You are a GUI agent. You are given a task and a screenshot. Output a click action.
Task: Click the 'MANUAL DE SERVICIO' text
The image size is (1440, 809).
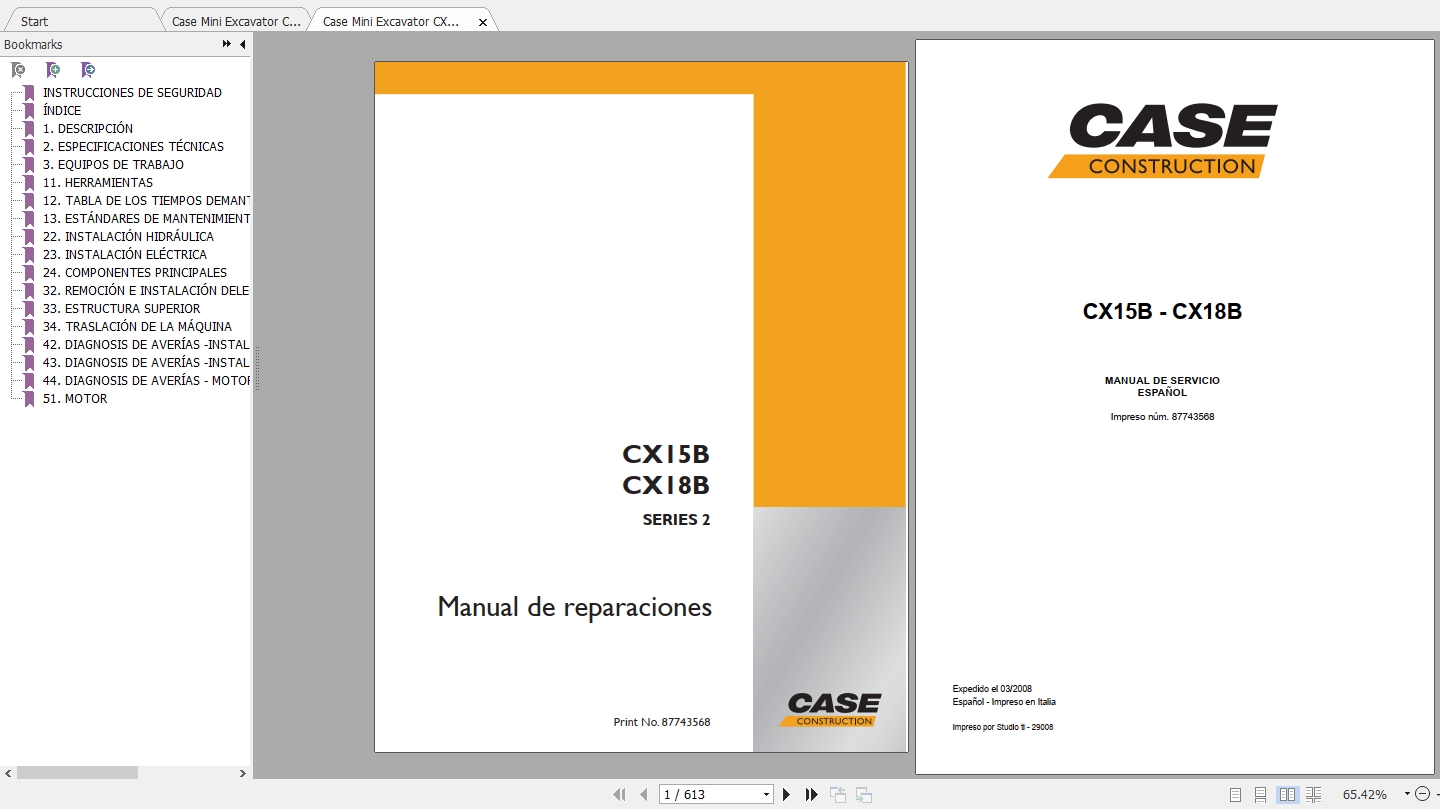click(x=1162, y=381)
